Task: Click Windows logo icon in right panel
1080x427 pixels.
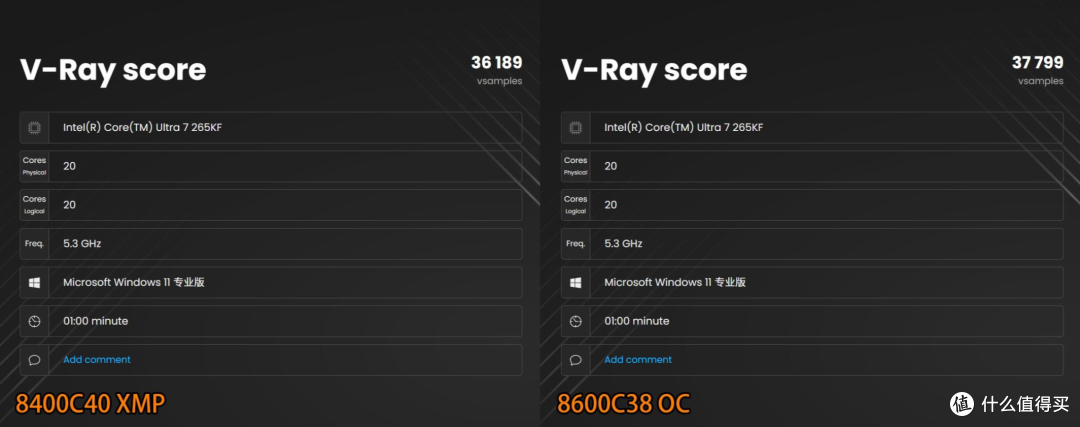Action: click(x=576, y=282)
